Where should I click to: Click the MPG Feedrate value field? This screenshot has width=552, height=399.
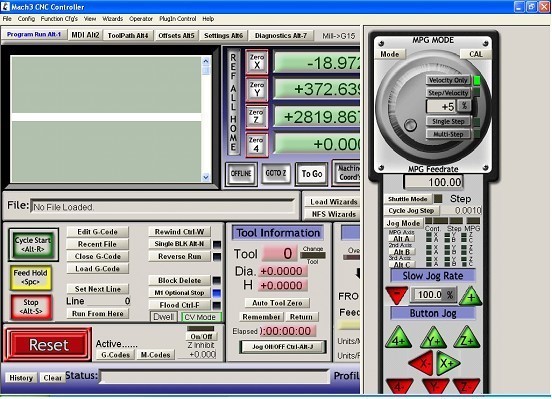pos(433,182)
